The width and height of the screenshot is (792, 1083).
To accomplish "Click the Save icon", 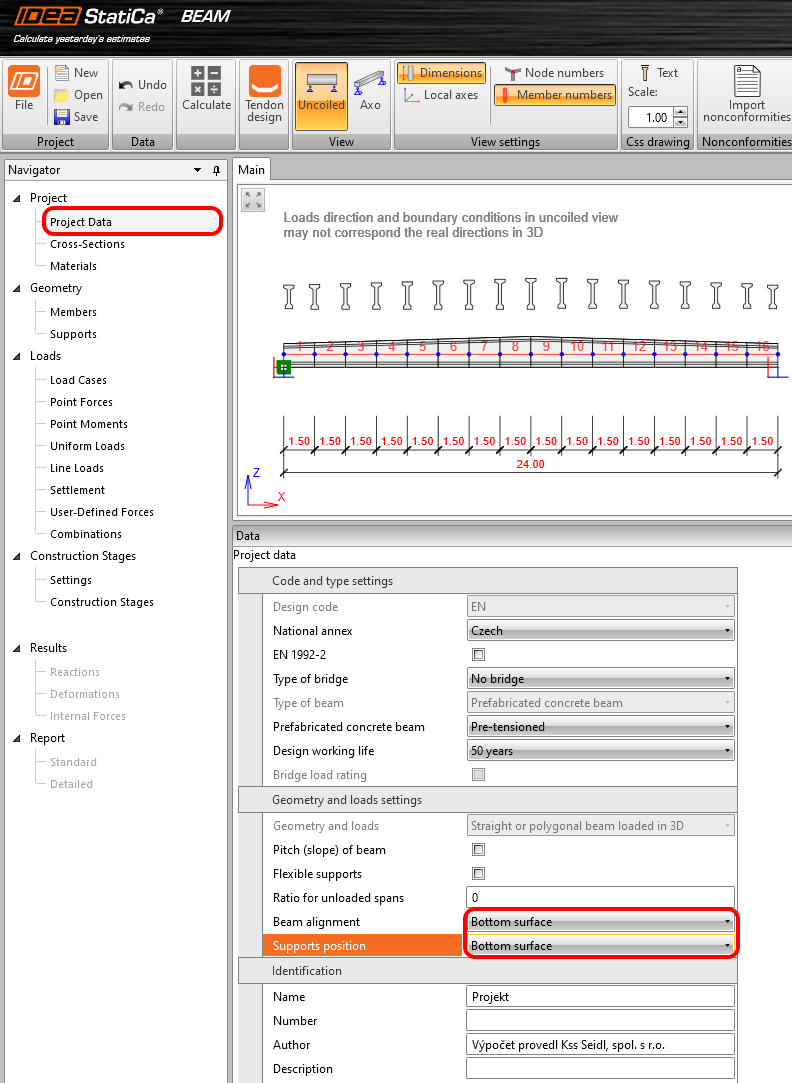I will (62, 117).
